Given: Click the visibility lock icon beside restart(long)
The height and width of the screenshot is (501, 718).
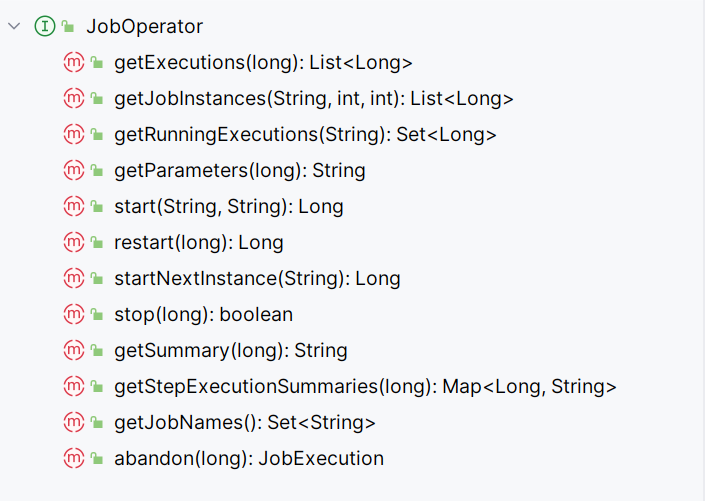Looking at the screenshot, I should [x=97, y=242].
